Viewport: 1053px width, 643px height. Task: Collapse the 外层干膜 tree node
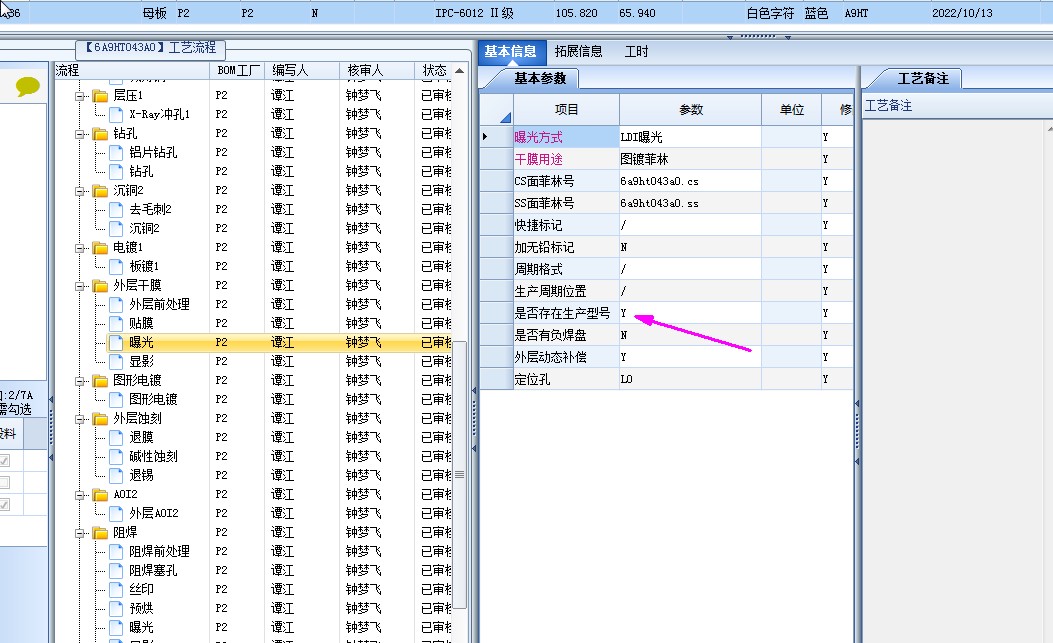[79, 286]
